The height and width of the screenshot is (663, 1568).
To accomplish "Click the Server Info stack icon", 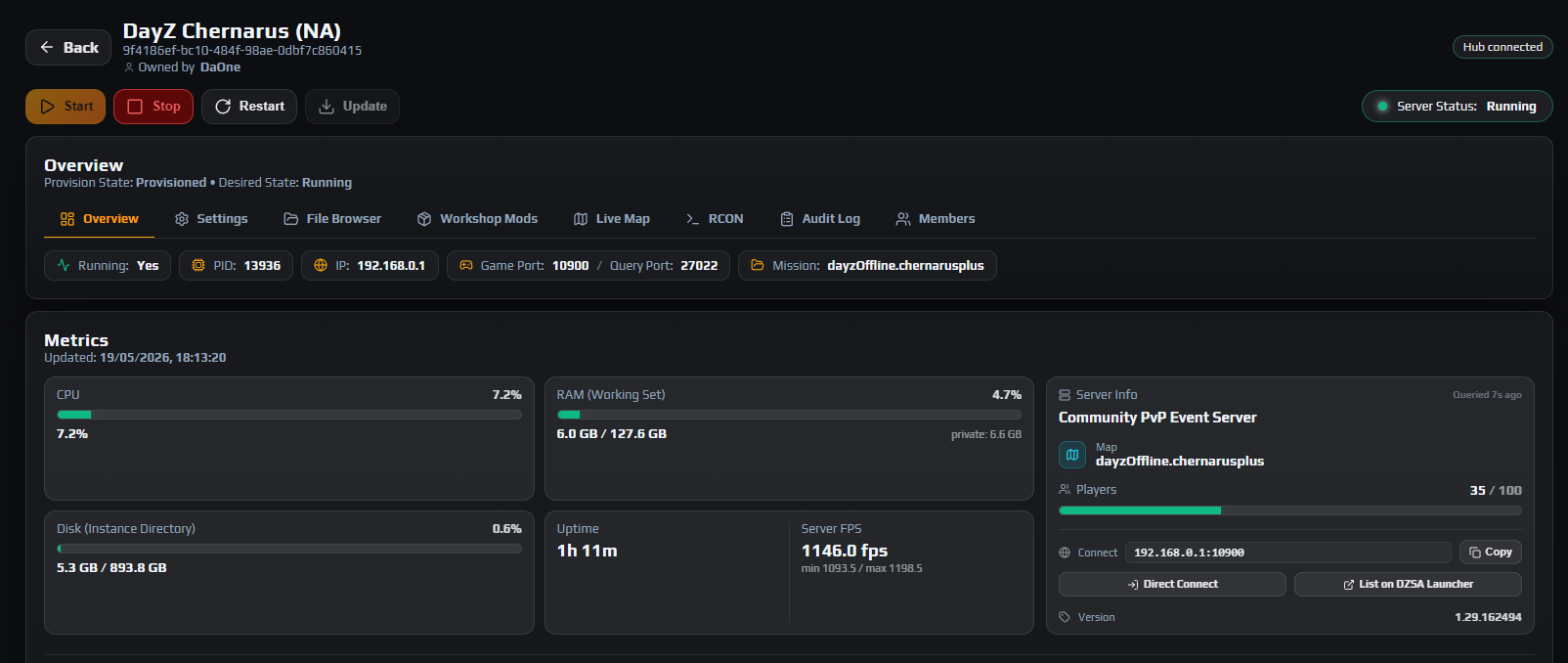I will [1065, 395].
